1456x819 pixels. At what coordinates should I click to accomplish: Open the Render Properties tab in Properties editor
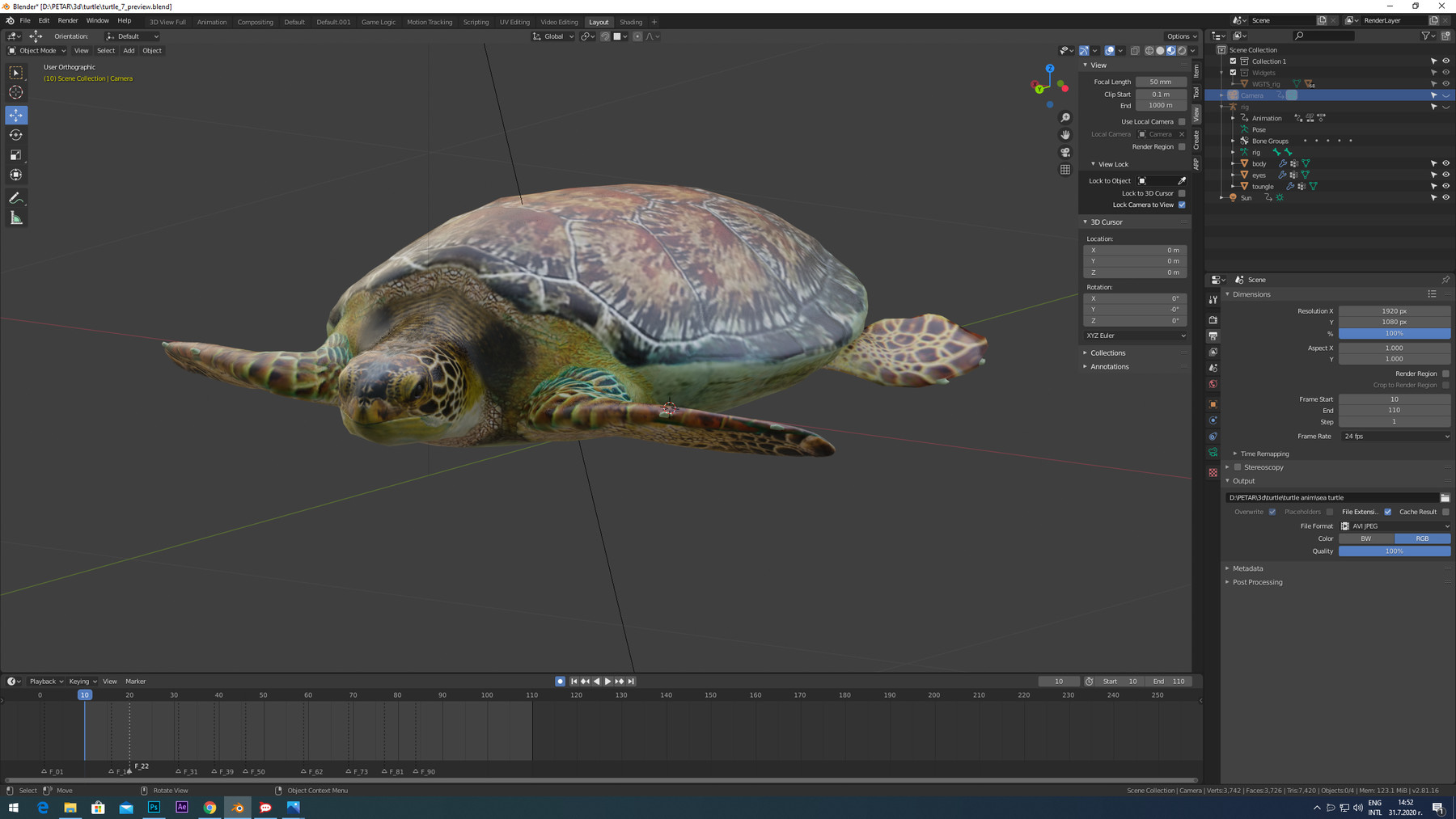pyautogui.click(x=1213, y=319)
